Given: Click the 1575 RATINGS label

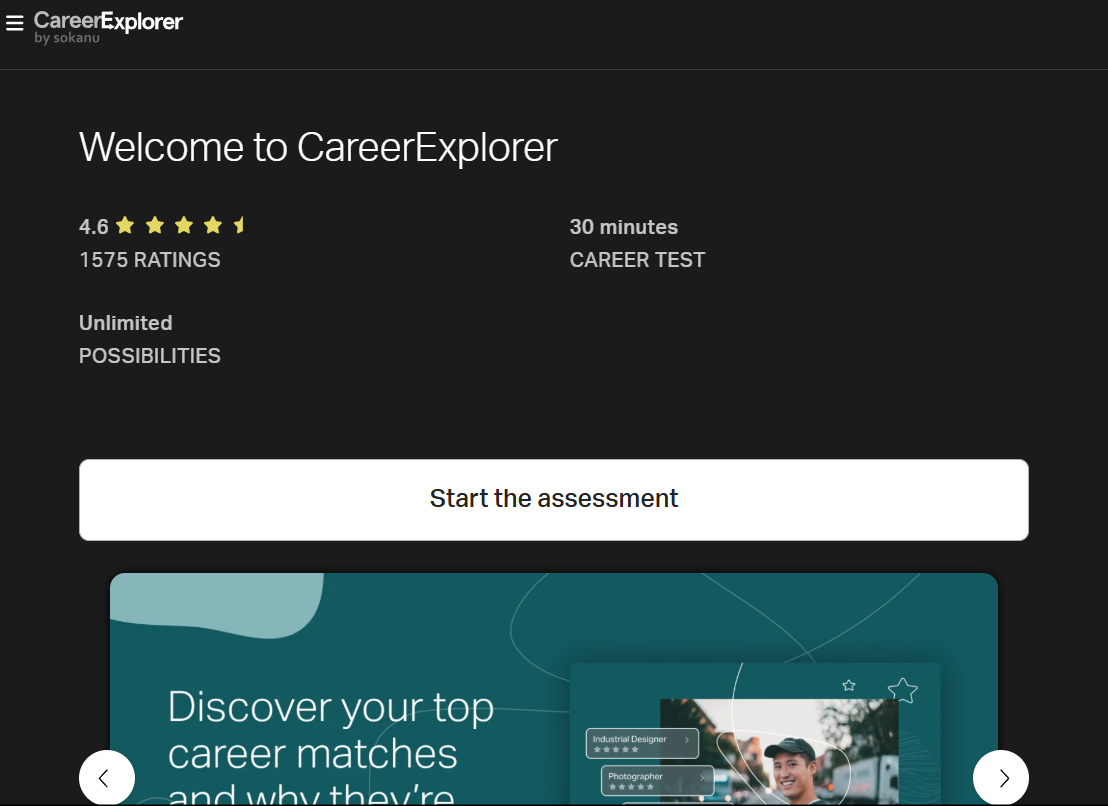Looking at the screenshot, I should pyautogui.click(x=150, y=260).
